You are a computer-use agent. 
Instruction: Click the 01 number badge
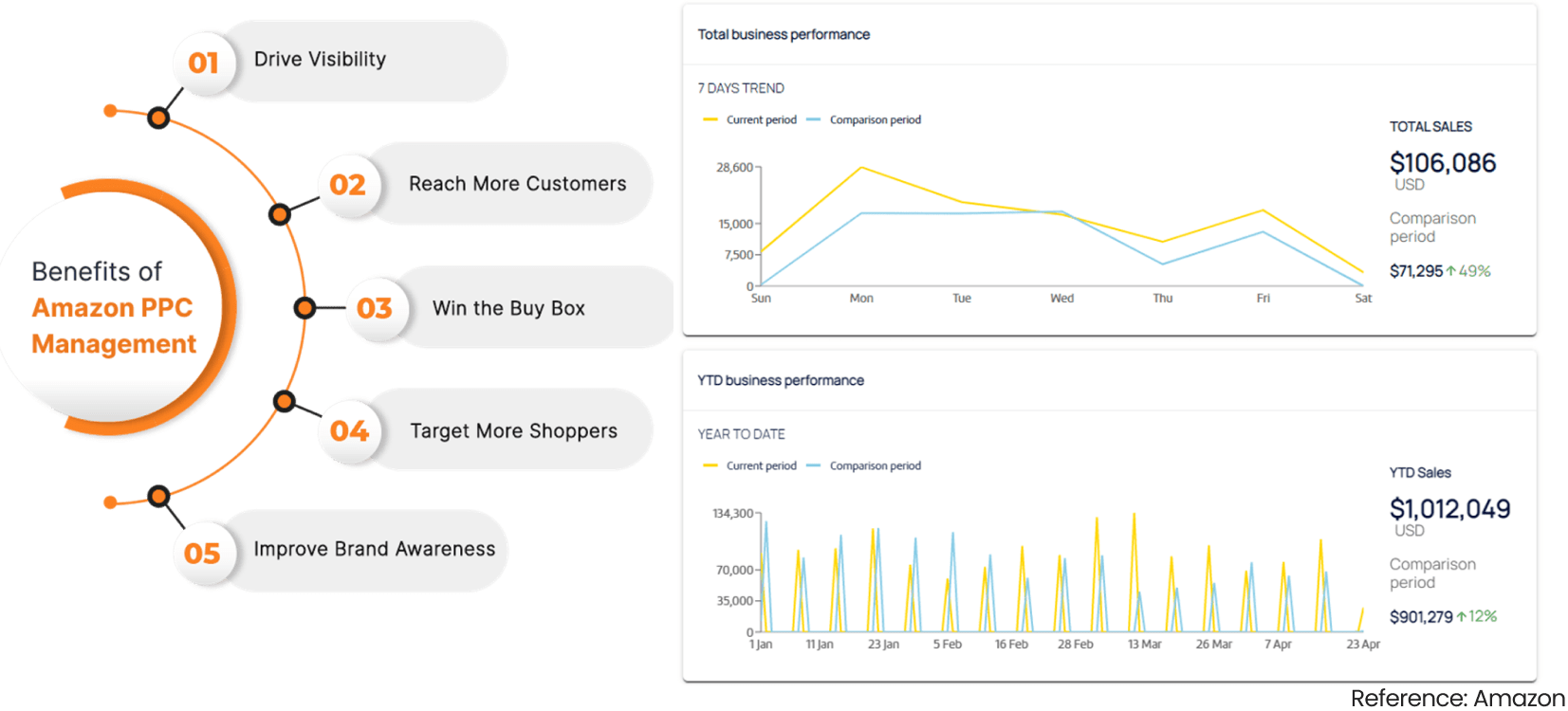point(204,63)
